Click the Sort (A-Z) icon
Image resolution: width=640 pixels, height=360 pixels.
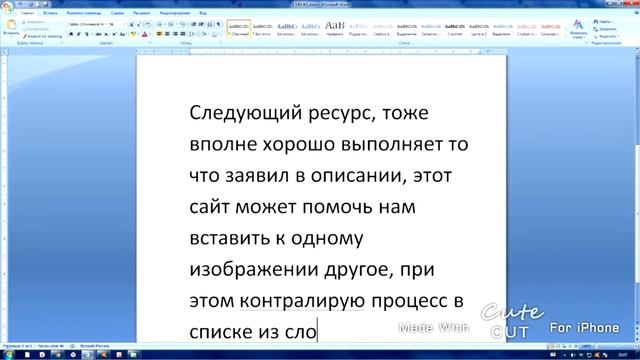[x=210, y=24]
